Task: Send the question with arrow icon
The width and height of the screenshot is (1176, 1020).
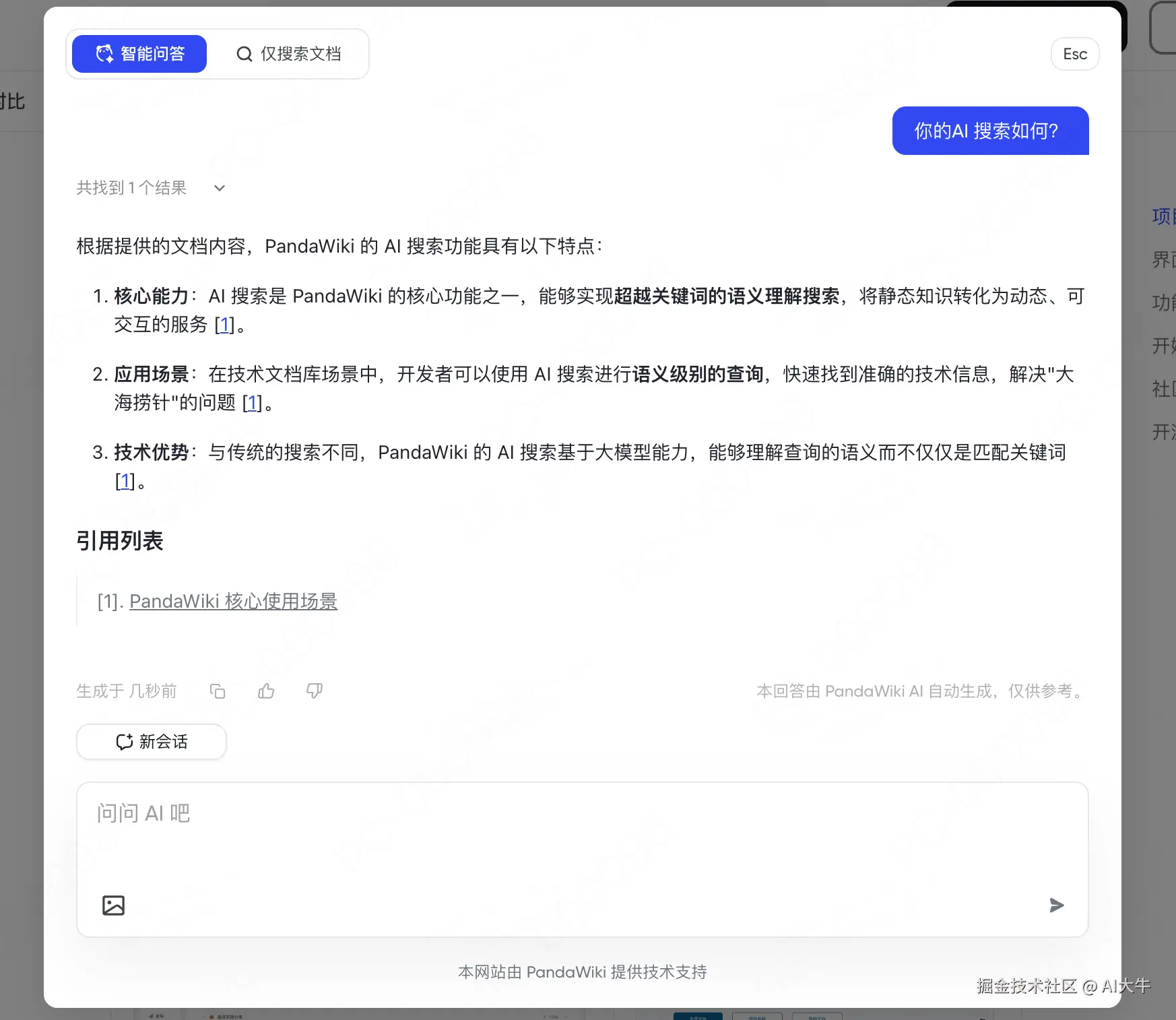Action: (x=1057, y=905)
